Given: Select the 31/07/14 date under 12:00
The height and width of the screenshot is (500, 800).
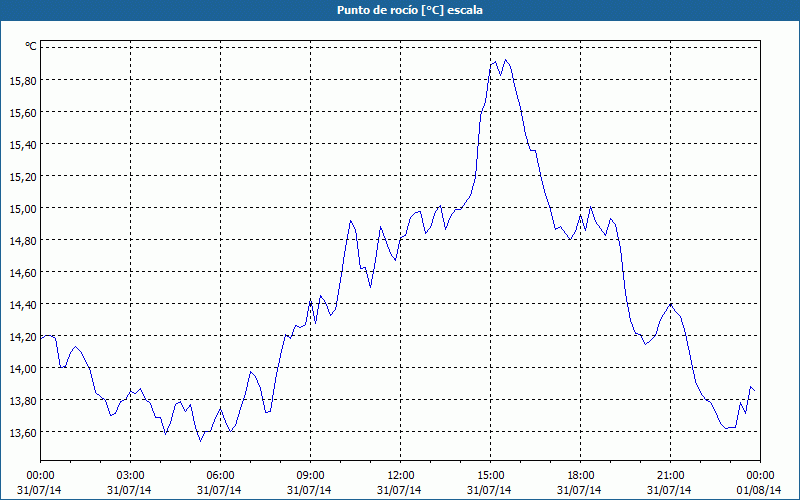Looking at the screenshot, I should pos(399,490).
